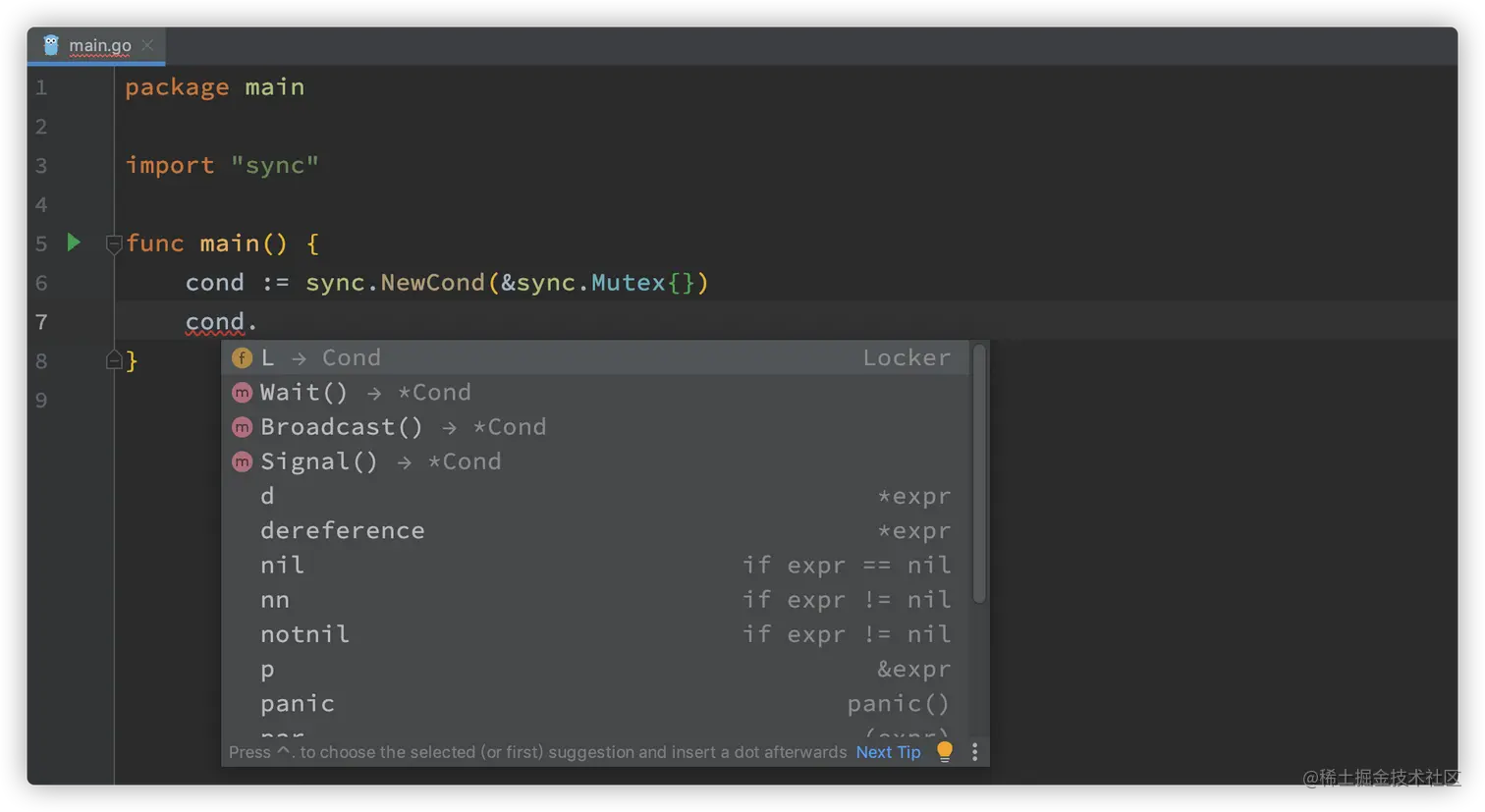
Task: Choose Wait() method completion
Action: point(595,392)
